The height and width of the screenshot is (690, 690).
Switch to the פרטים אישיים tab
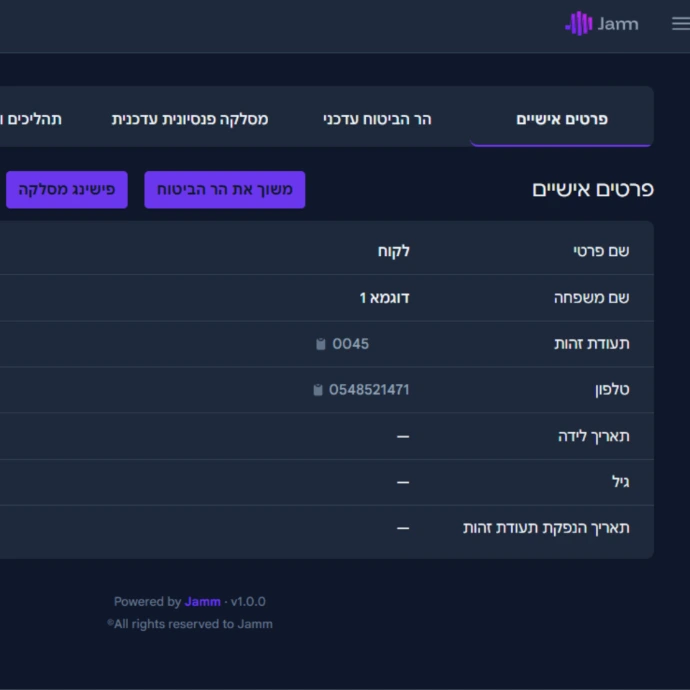tap(561, 119)
